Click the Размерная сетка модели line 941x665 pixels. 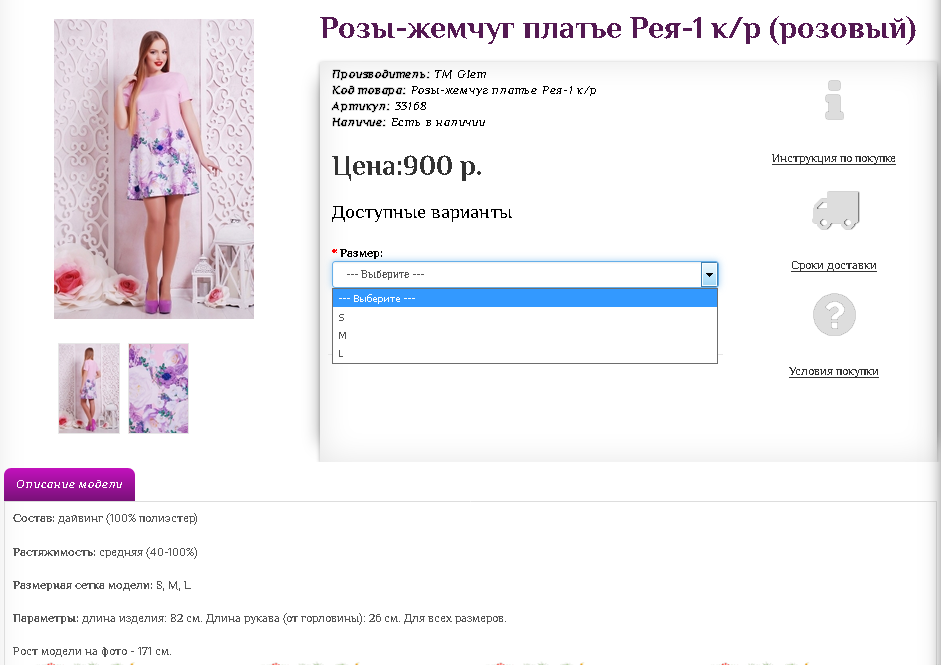tap(102, 585)
